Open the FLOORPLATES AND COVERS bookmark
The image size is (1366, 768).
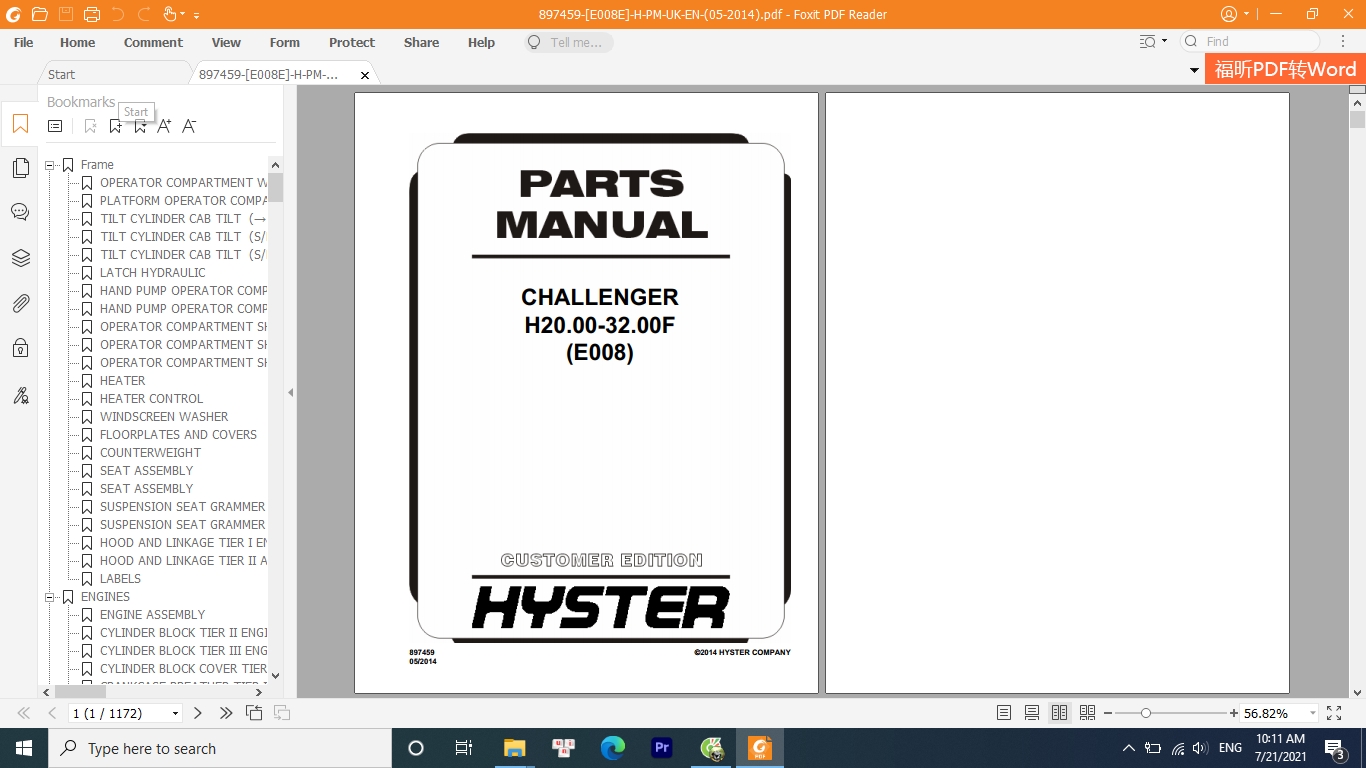178,435
